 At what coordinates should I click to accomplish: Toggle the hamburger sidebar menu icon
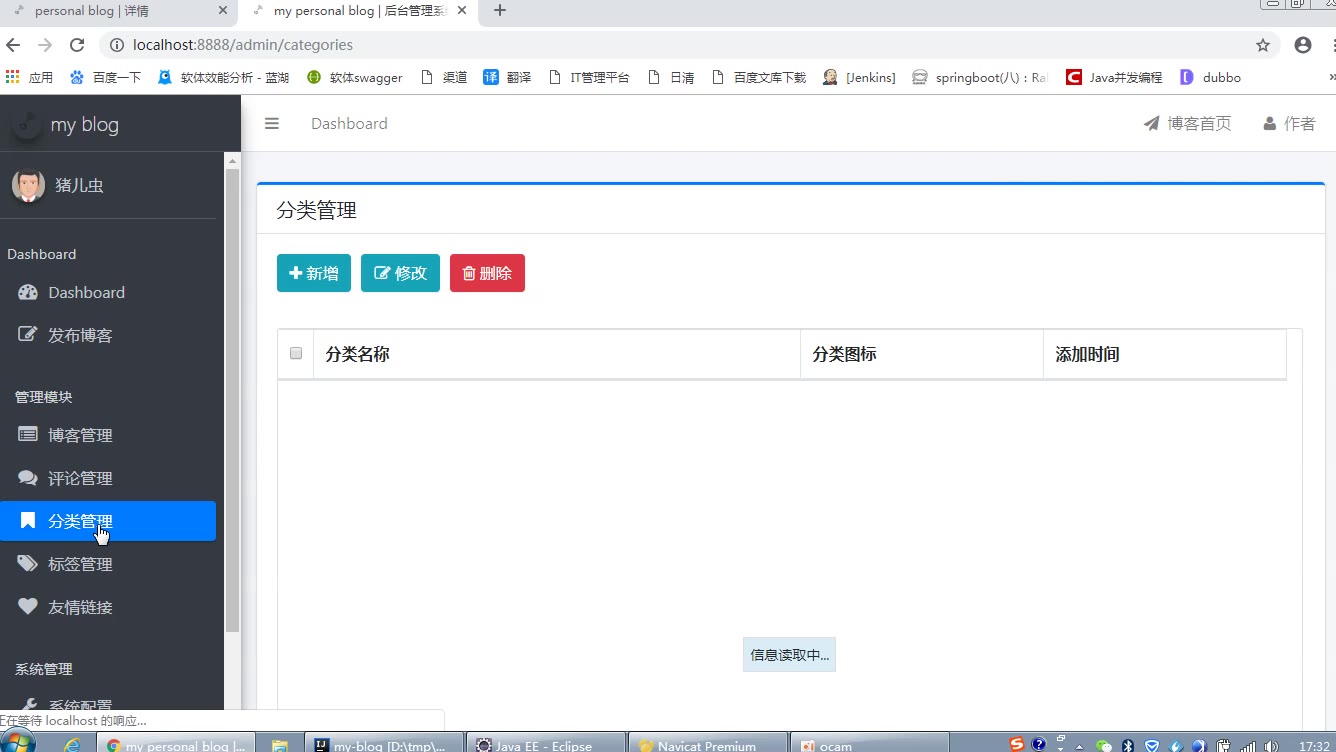tap(271, 124)
